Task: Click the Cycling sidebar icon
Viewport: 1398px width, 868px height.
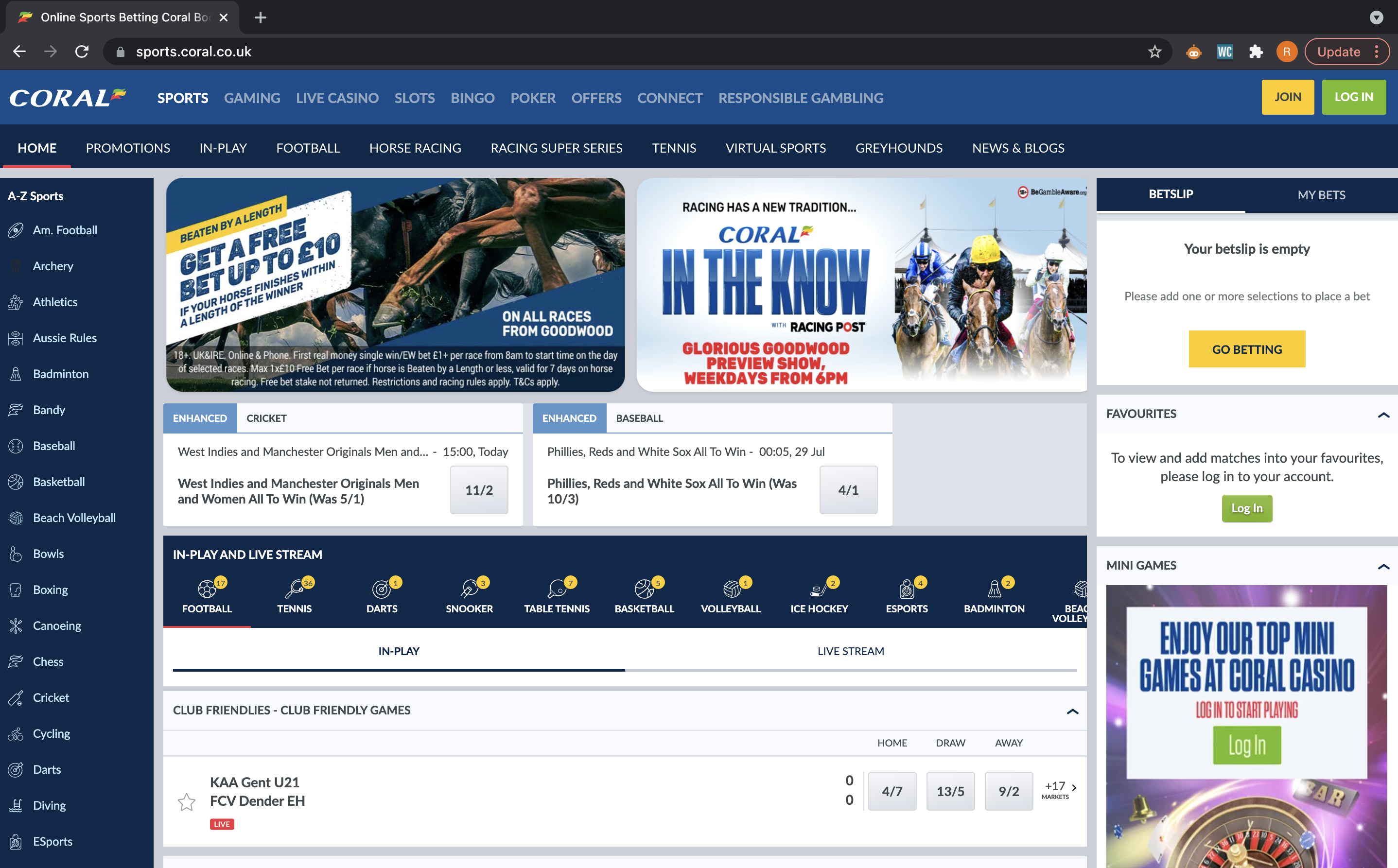Action: [16, 734]
